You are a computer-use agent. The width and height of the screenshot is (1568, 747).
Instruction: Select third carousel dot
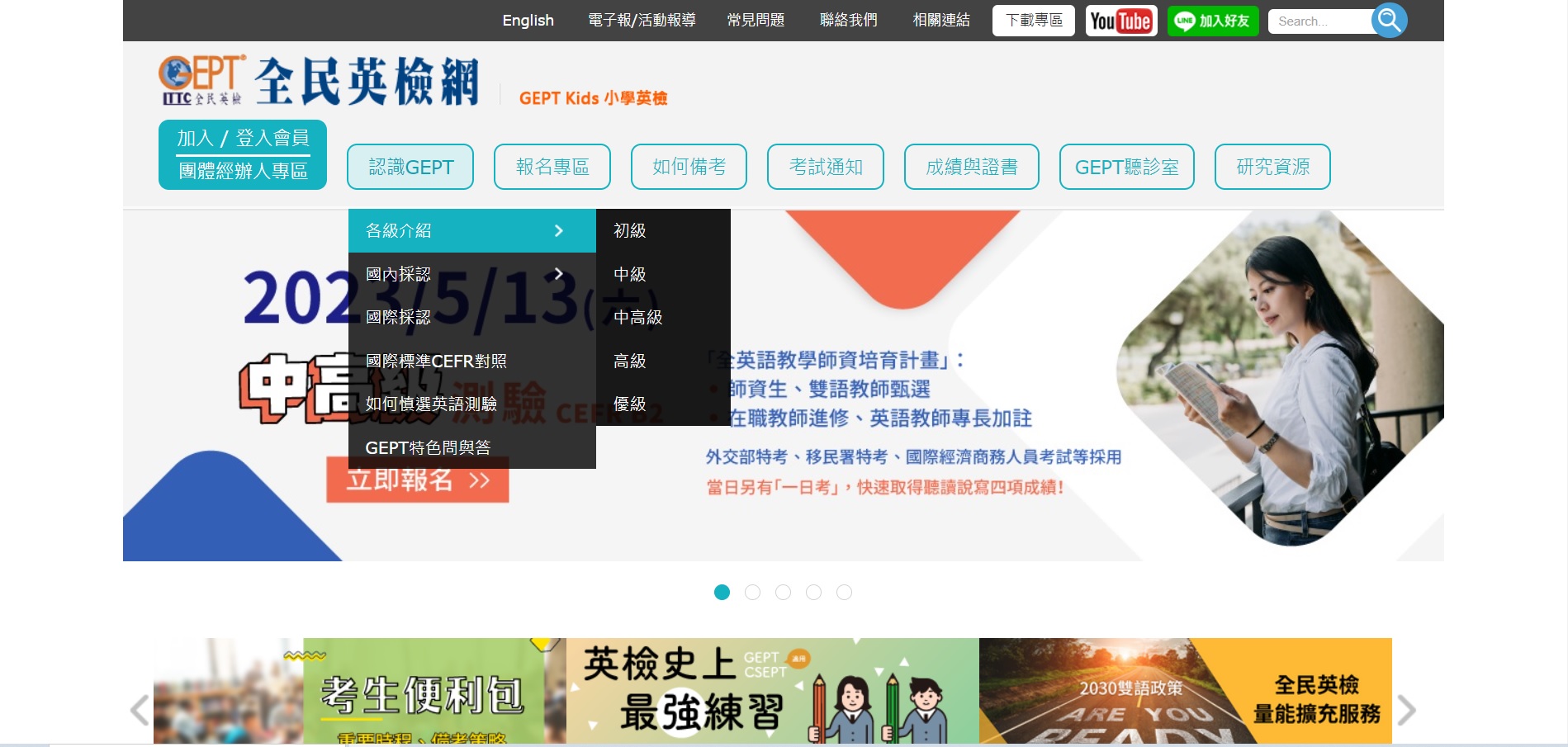[x=783, y=593]
